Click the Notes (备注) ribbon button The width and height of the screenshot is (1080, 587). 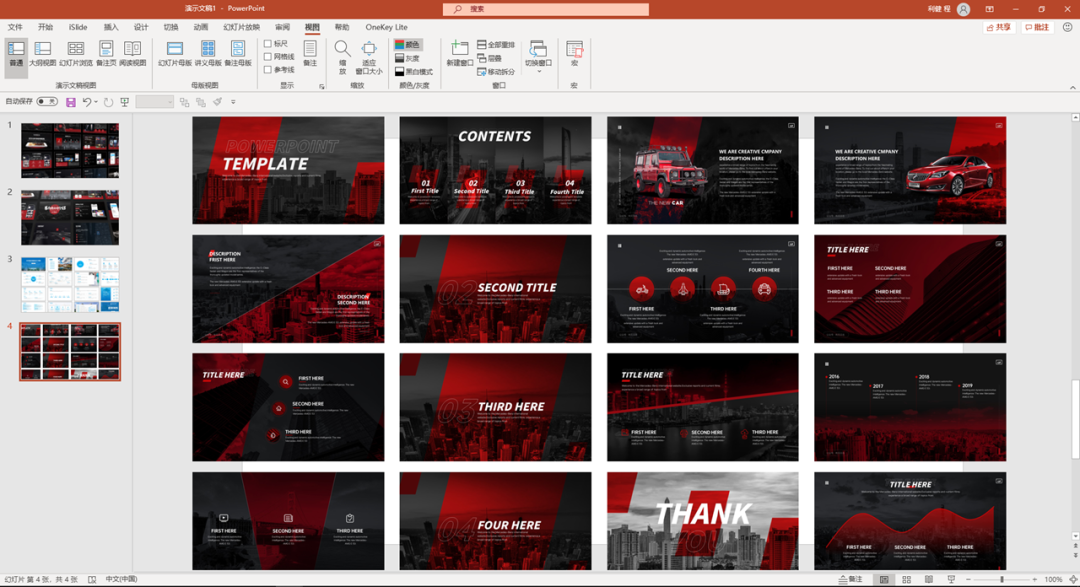[x=310, y=54]
